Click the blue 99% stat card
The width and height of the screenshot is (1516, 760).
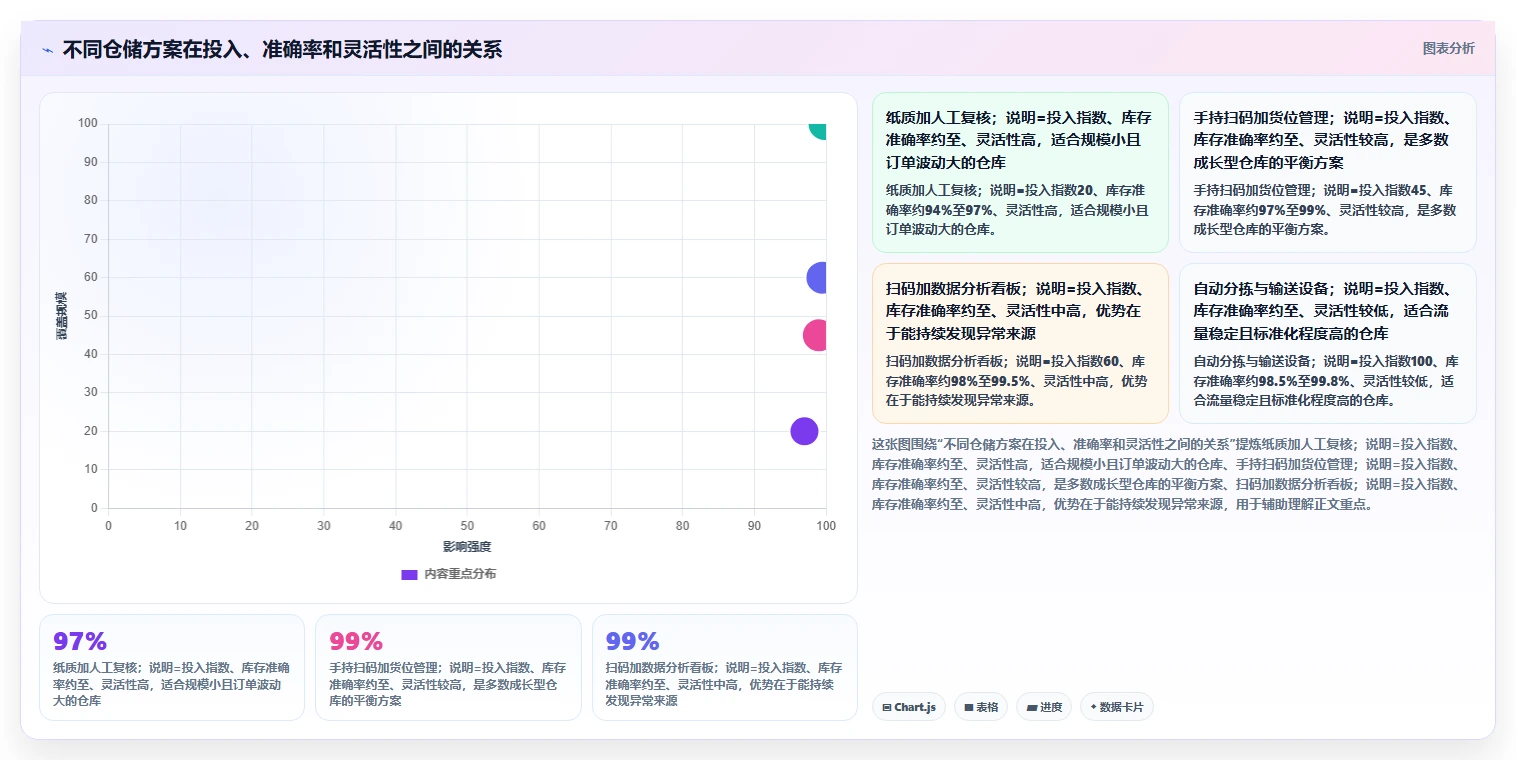point(724,667)
